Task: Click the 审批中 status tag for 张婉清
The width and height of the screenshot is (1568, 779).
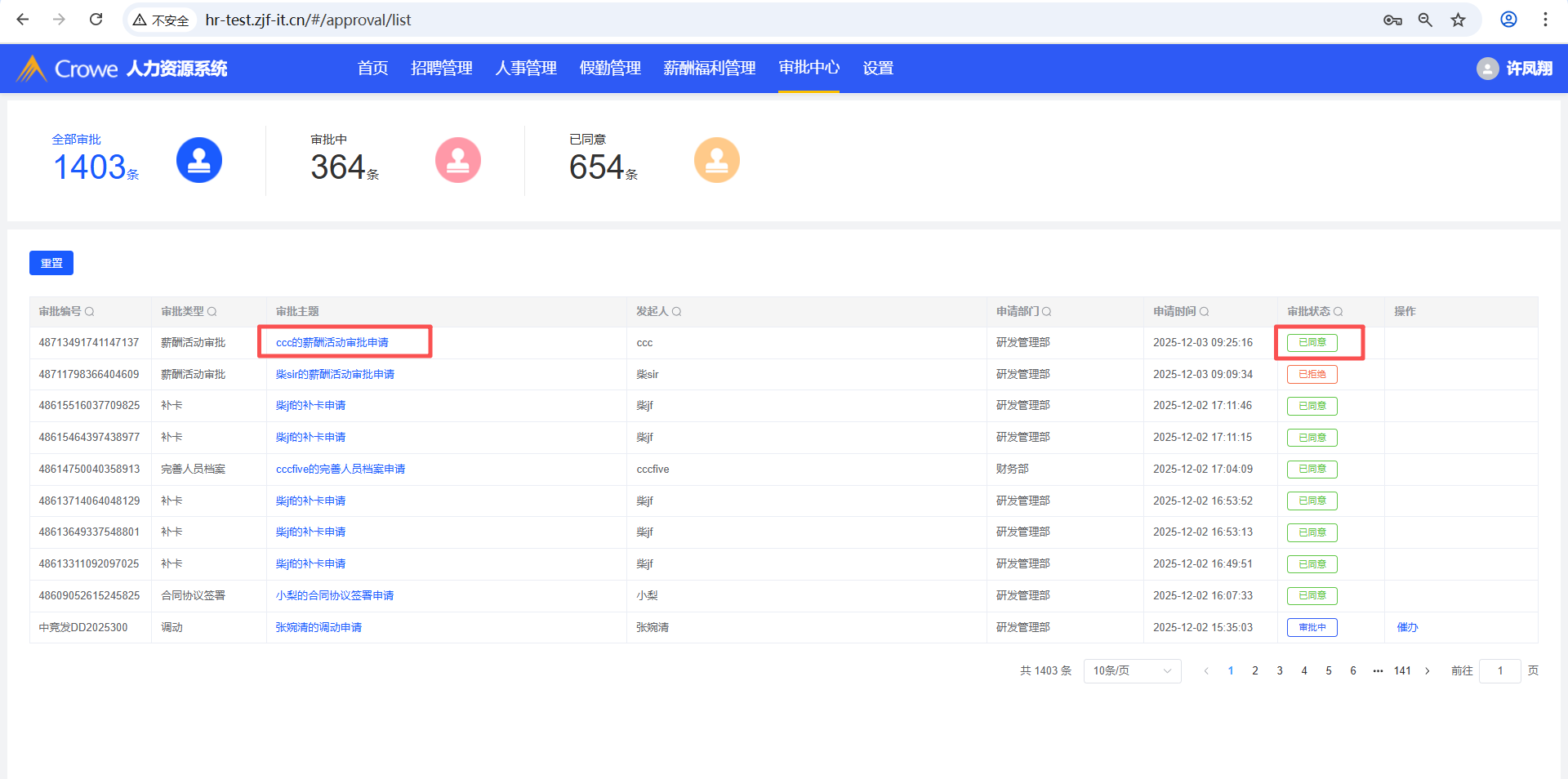Action: [x=1312, y=628]
